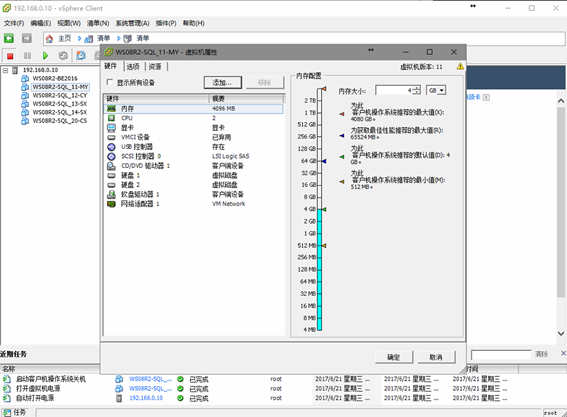Viewport: 567px width, 417px height.
Task: Click the scroll down arrow in main window
Action: (561, 333)
